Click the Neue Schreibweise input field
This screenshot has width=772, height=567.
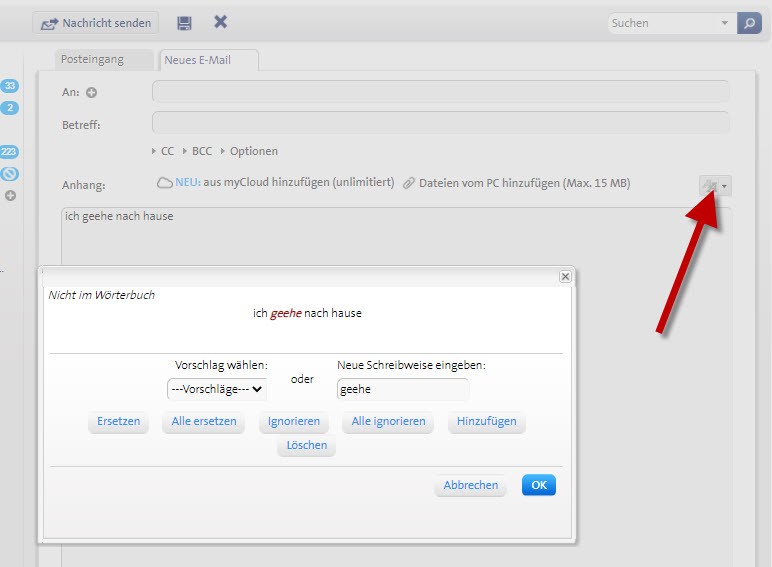tap(402, 389)
